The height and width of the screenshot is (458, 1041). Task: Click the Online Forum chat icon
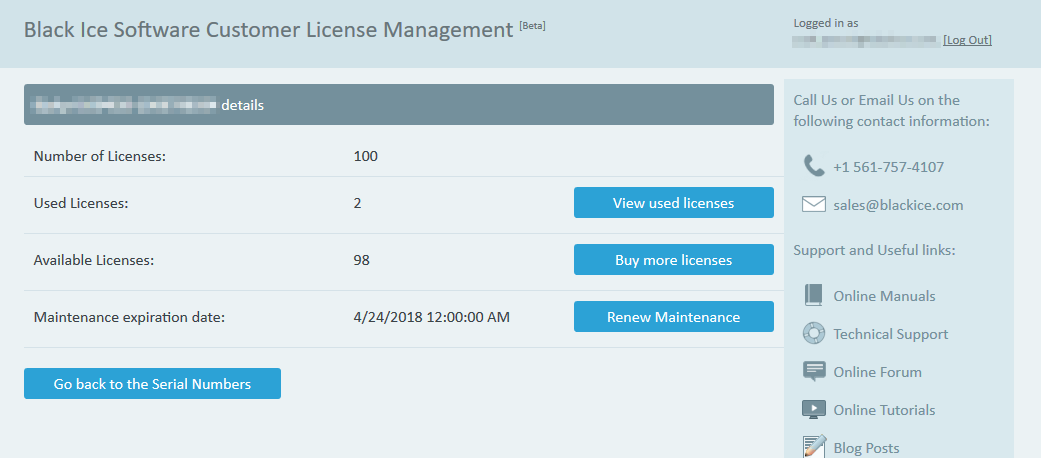pos(814,372)
